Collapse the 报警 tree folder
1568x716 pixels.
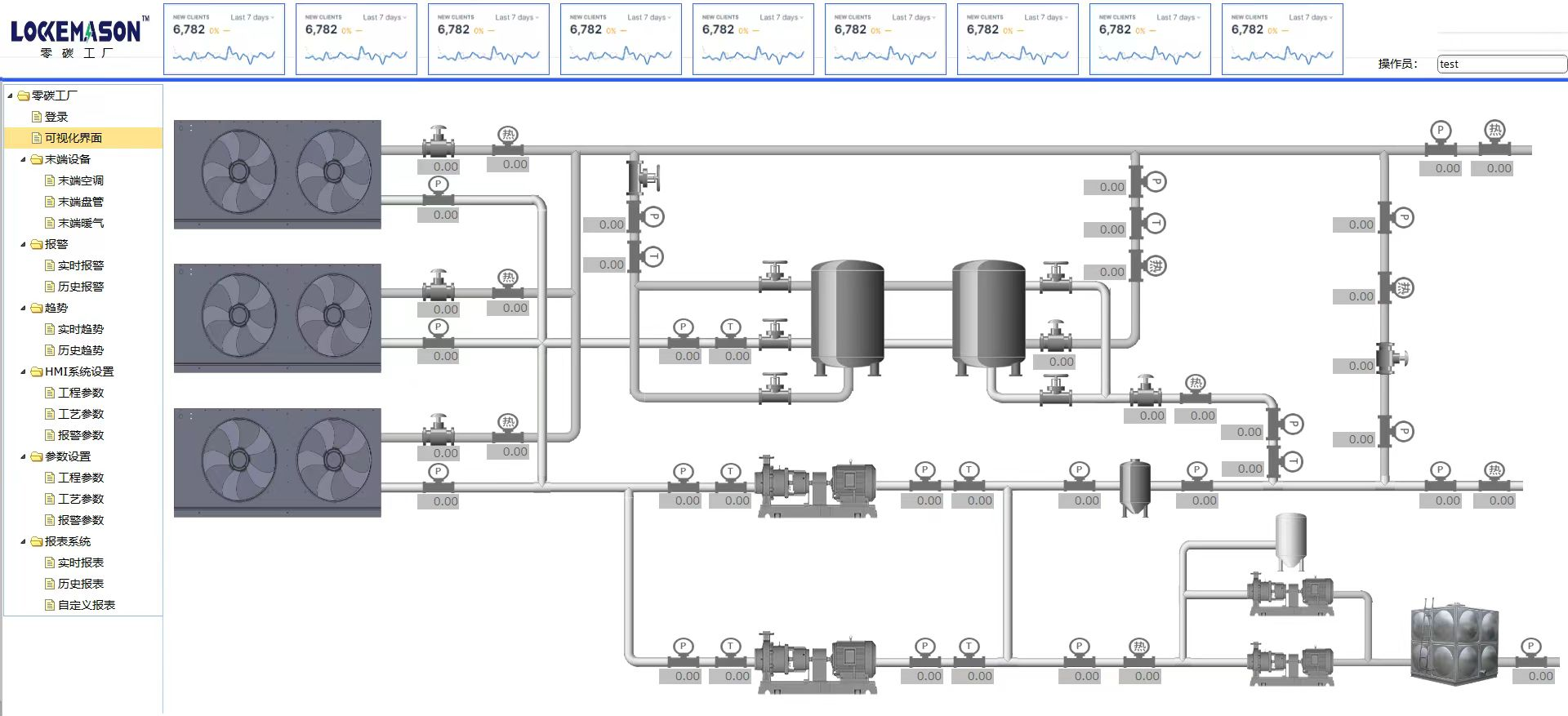point(23,244)
